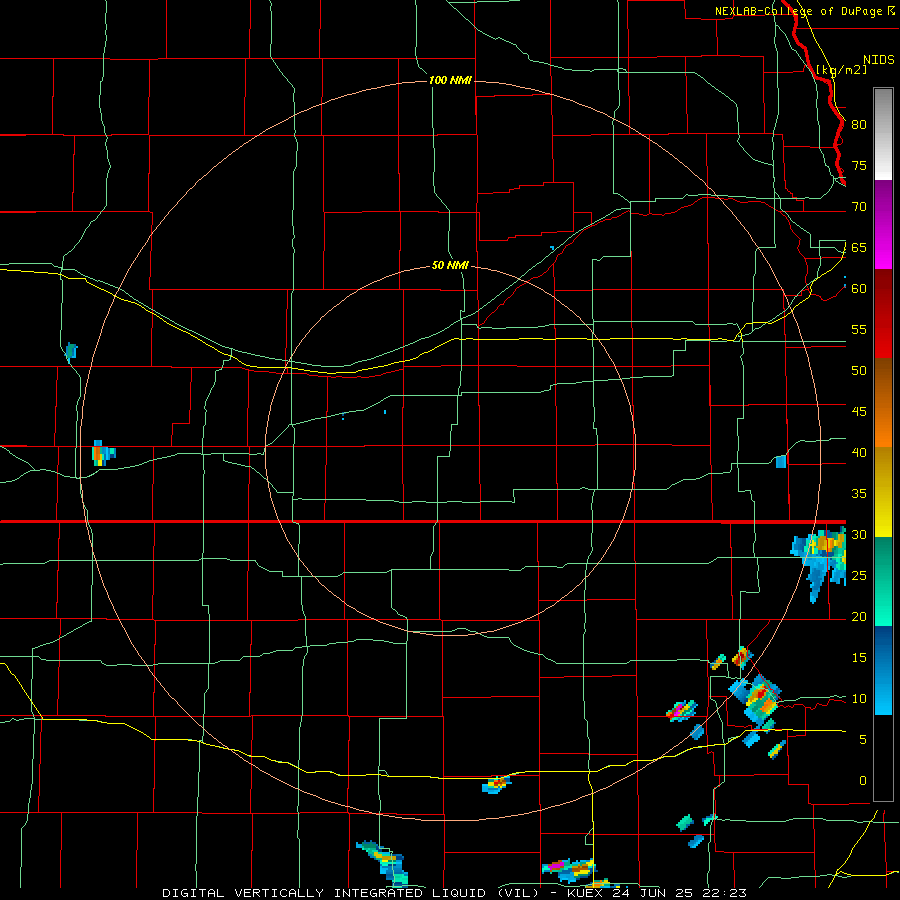900x900 pixels.
Task: Click the 0 value on the color scale
Action: coord(863,781)
